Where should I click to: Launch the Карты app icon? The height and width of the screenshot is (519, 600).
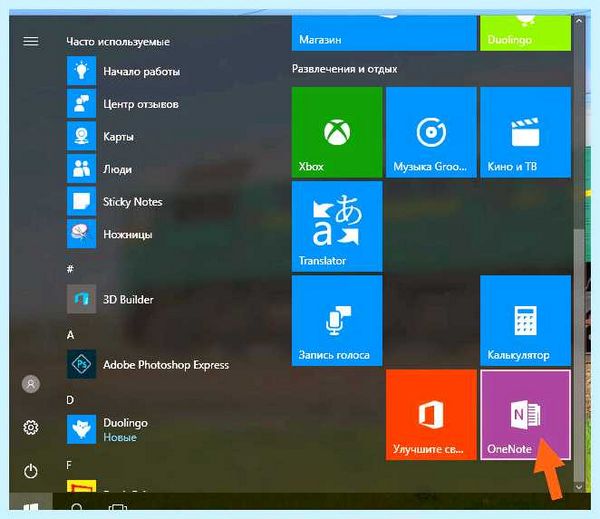[81, 136]
